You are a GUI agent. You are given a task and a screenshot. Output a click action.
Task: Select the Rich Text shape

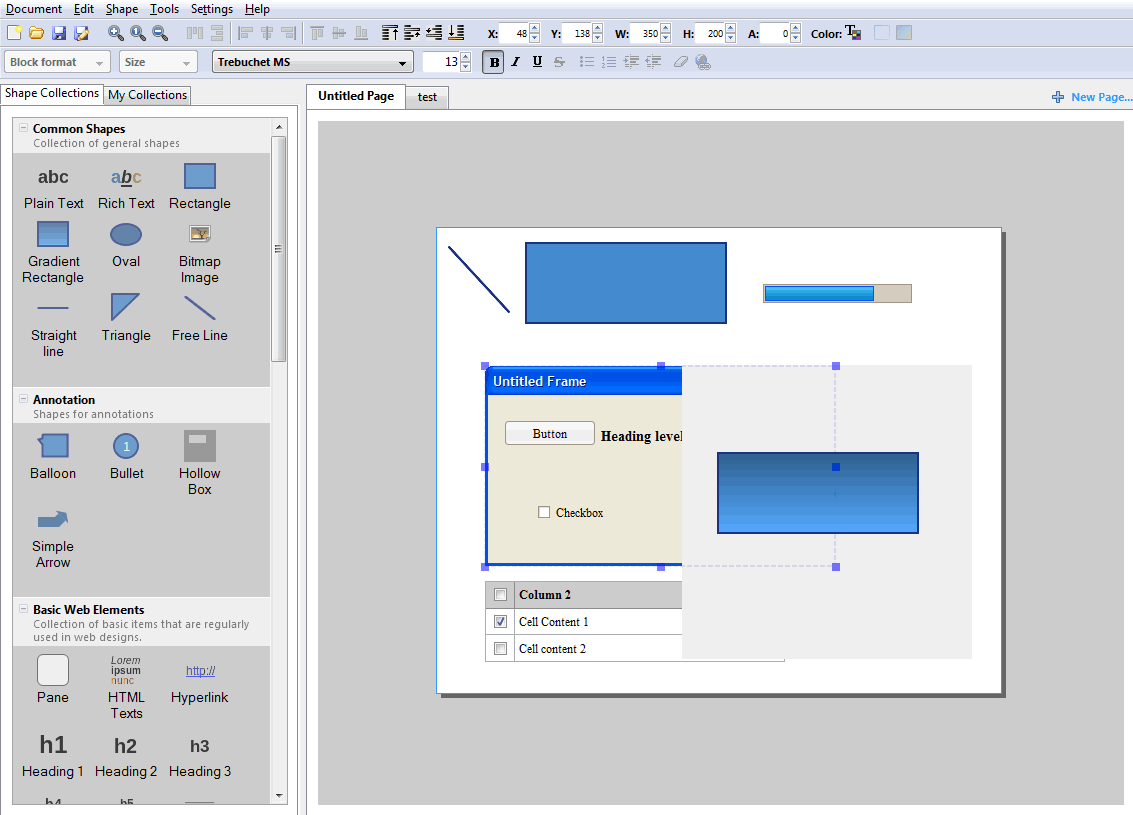pos(126,186)
